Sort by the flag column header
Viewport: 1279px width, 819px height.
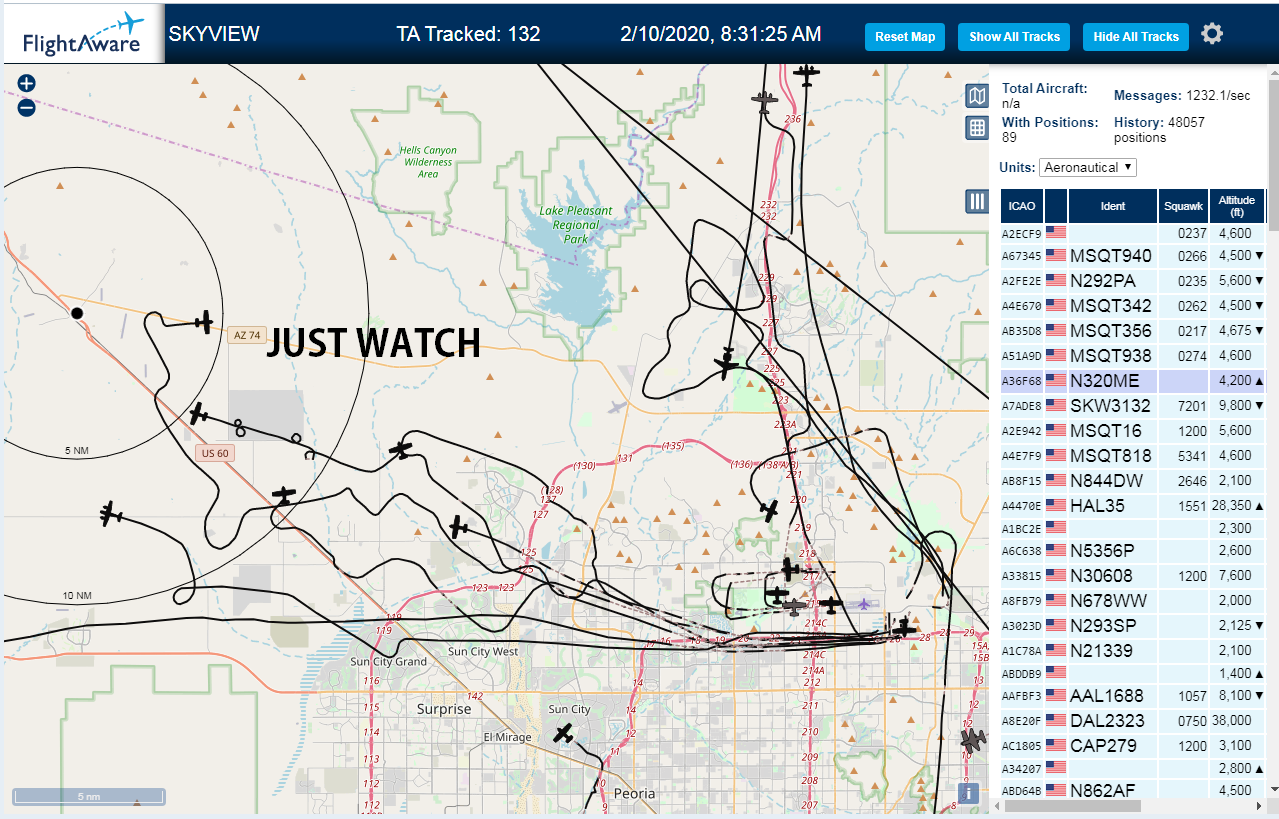click(x=1056, y=206)
